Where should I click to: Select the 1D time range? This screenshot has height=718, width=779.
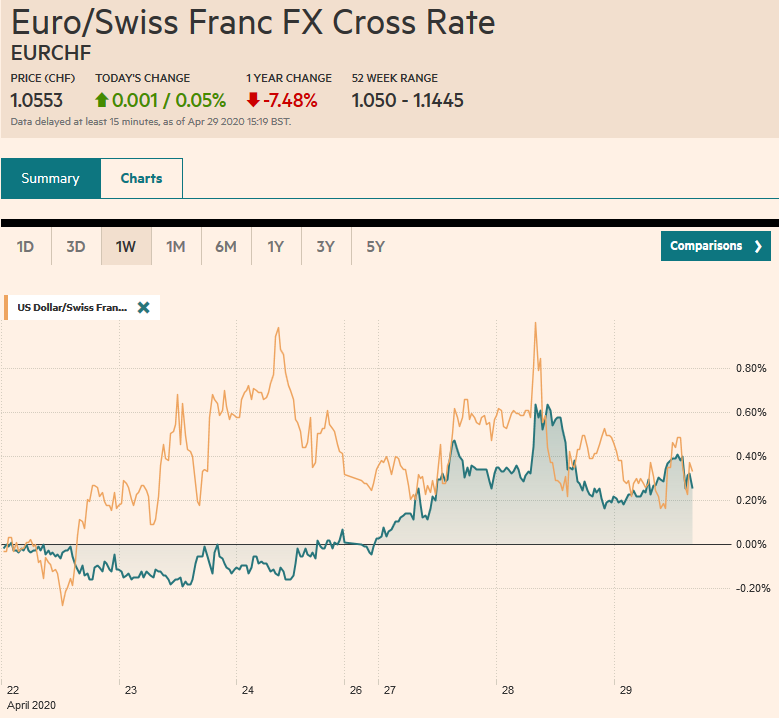tap(26, 246)
